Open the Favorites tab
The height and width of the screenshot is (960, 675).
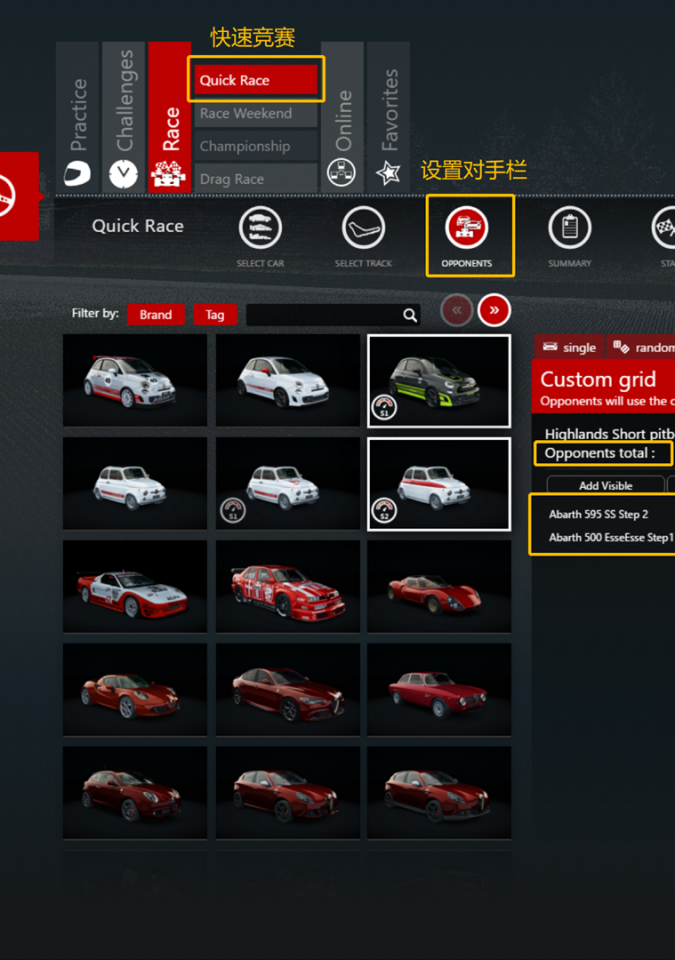(x=388, y=116)
